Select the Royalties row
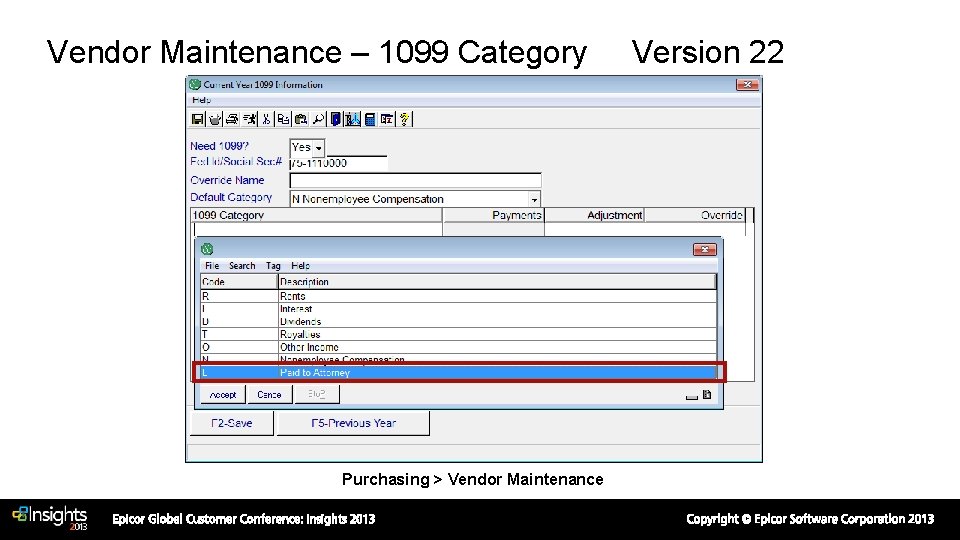The image size is (960, 540). (458, 334)
